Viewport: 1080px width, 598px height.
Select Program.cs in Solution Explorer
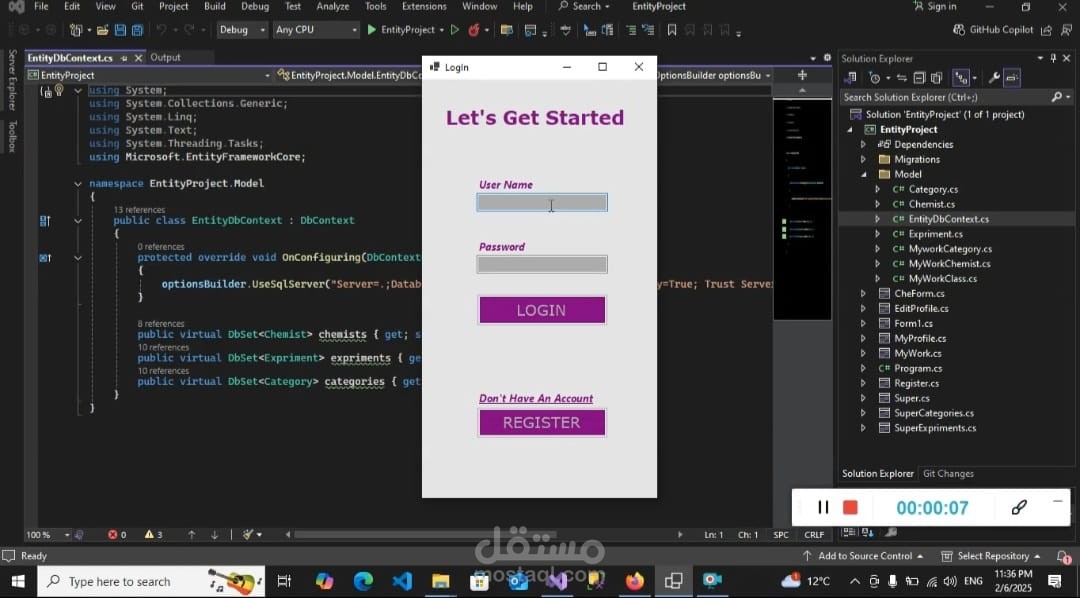[917, 368]
